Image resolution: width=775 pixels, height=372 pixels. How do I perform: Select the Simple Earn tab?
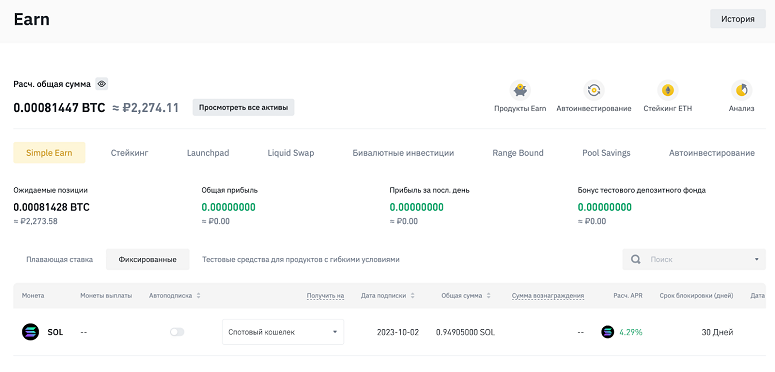49,153
